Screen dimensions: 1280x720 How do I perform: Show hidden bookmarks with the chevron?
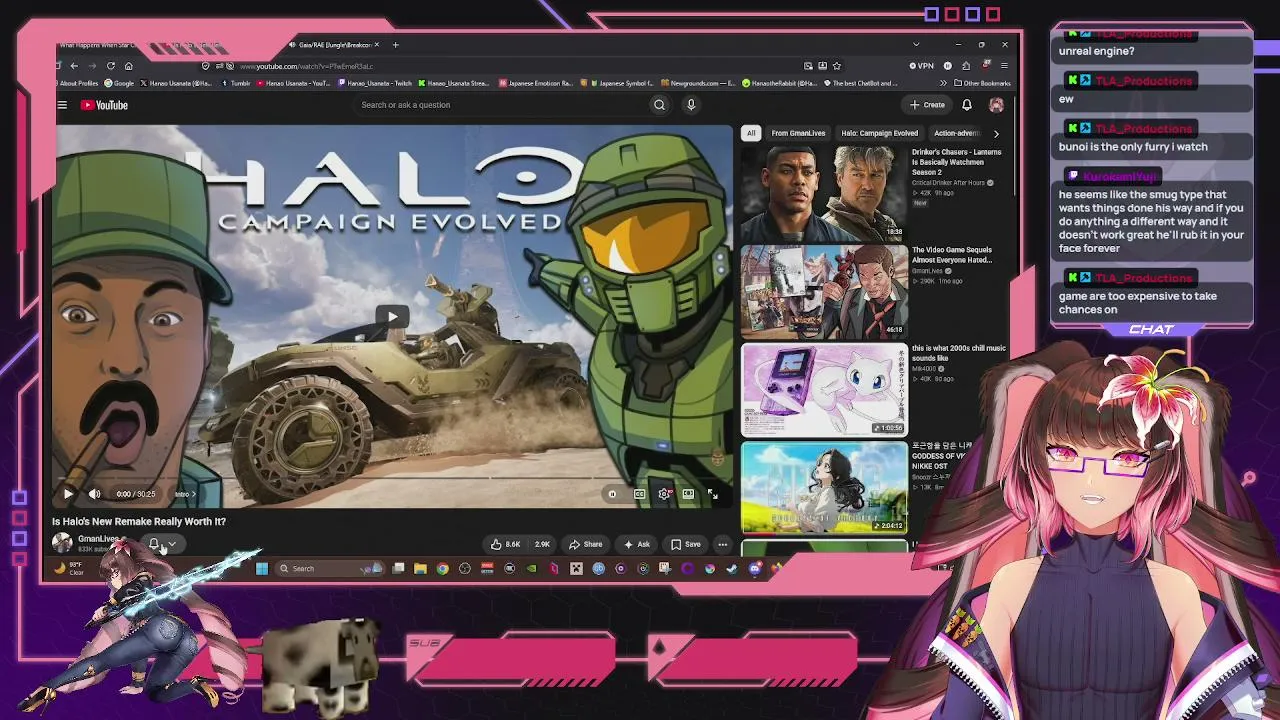pyautogui.click(x=941, y=84)
